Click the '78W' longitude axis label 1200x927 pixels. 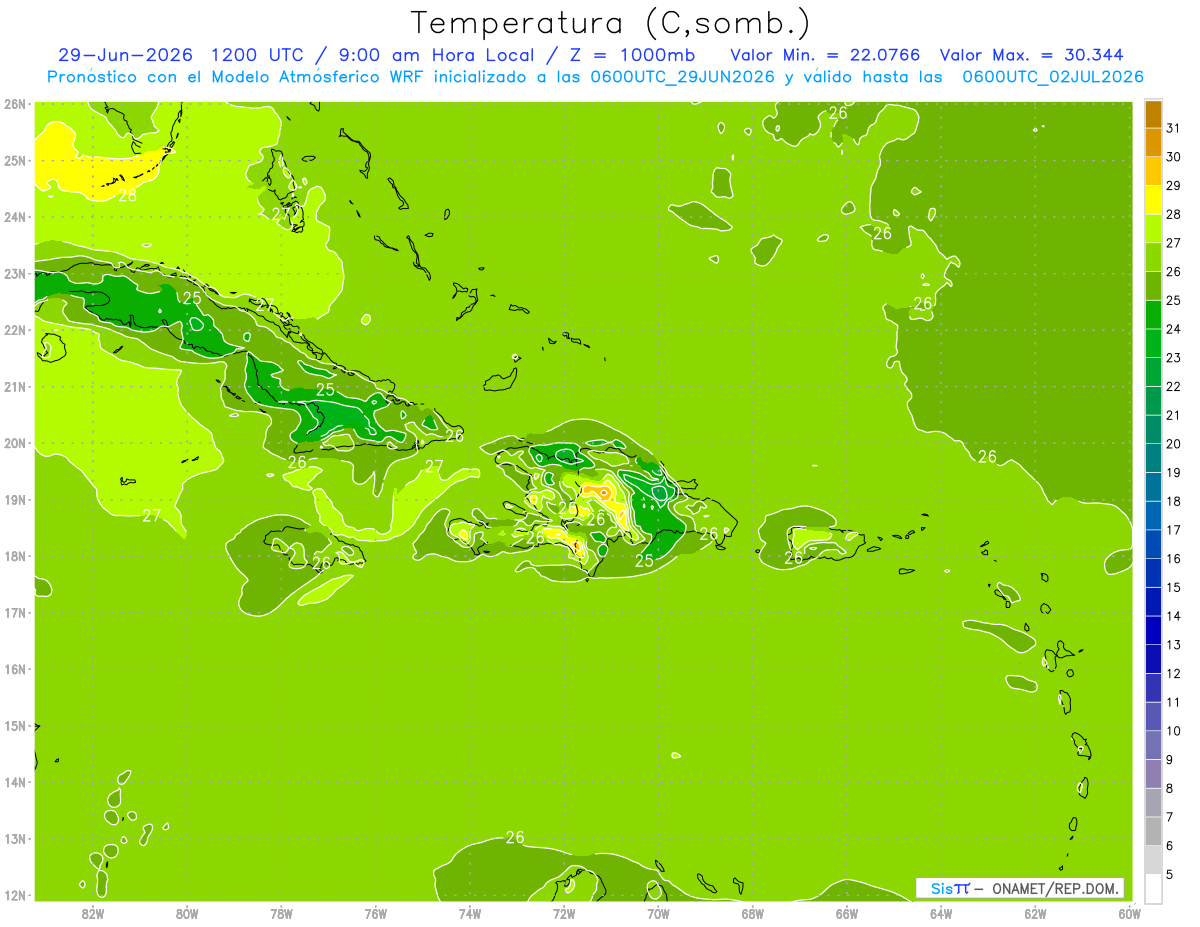click(281, 913)
